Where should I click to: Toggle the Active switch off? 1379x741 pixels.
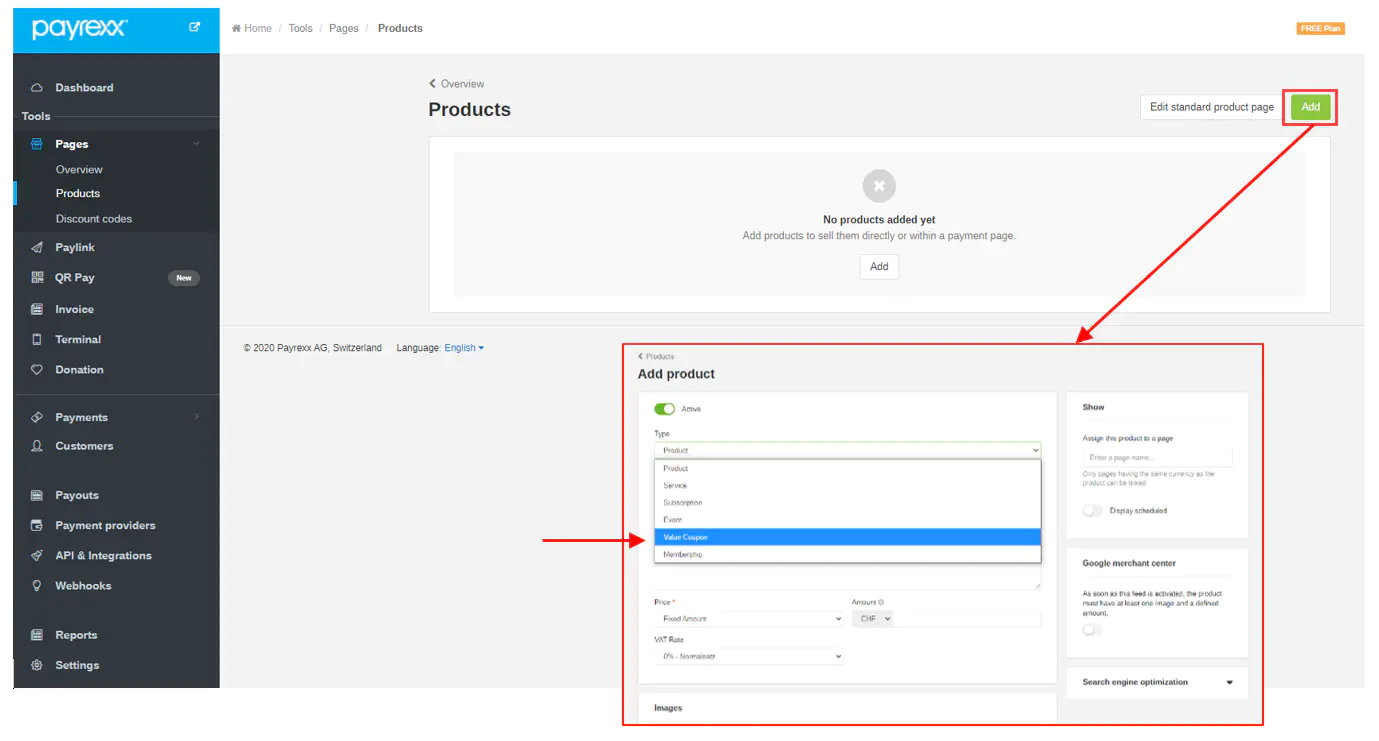tap(664, 409)
